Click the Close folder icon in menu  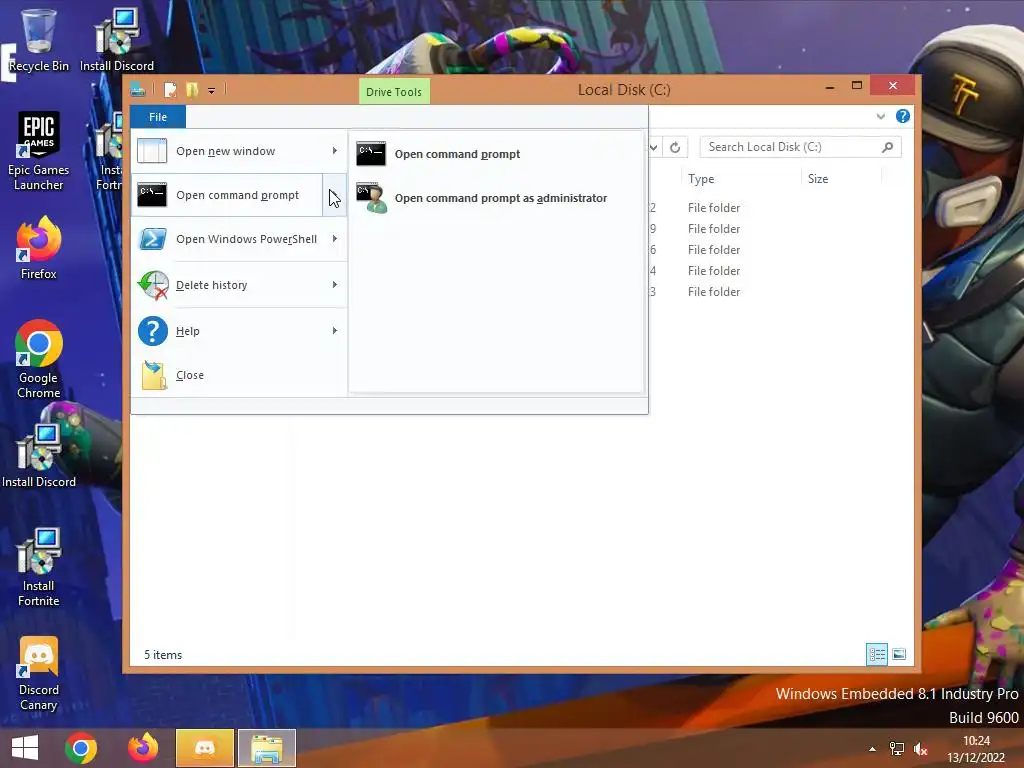coord(153,375)
